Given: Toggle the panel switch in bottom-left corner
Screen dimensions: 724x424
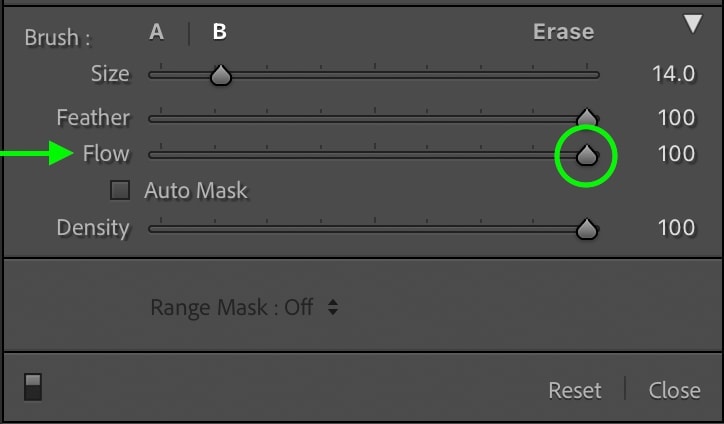Looking at the screenshot, I should [x=33, y=387].
